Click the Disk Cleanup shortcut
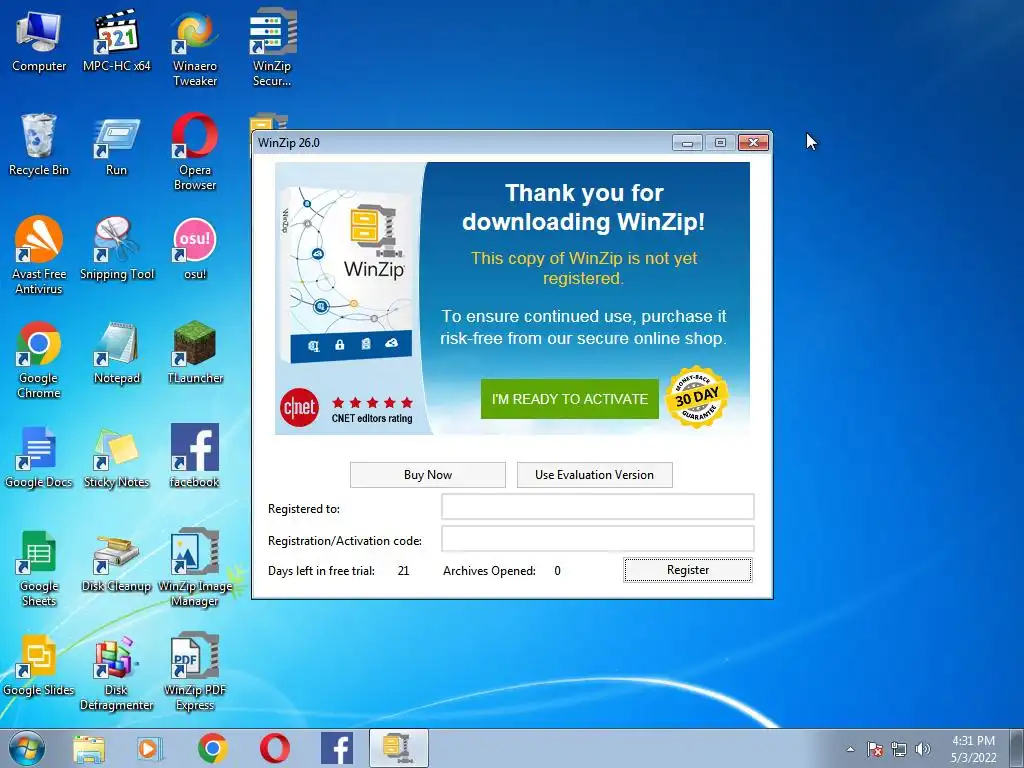 pyautogui.click(x=116, y=563)
